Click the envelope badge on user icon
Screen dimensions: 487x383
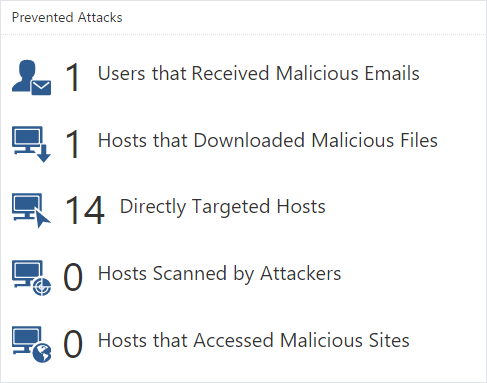click(41, 88)
